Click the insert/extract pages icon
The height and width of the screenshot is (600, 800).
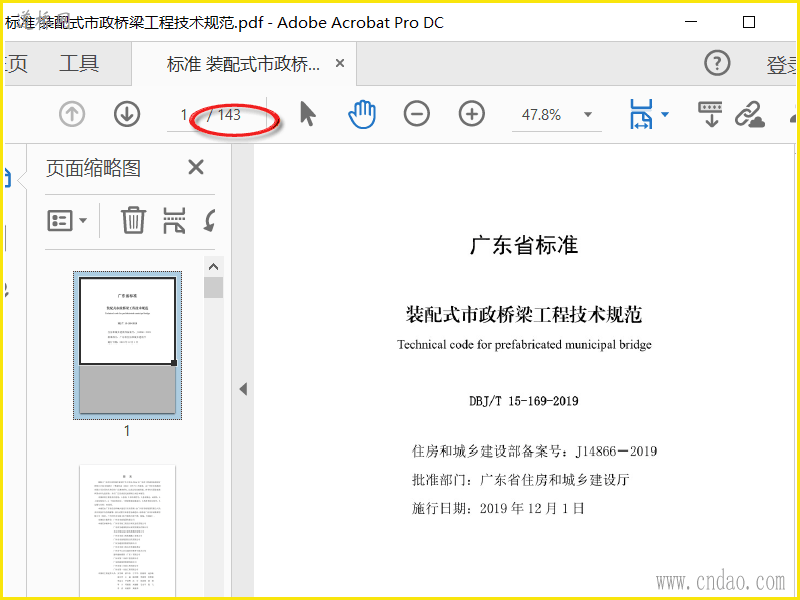pyautogui.click(x=174, y=220)
